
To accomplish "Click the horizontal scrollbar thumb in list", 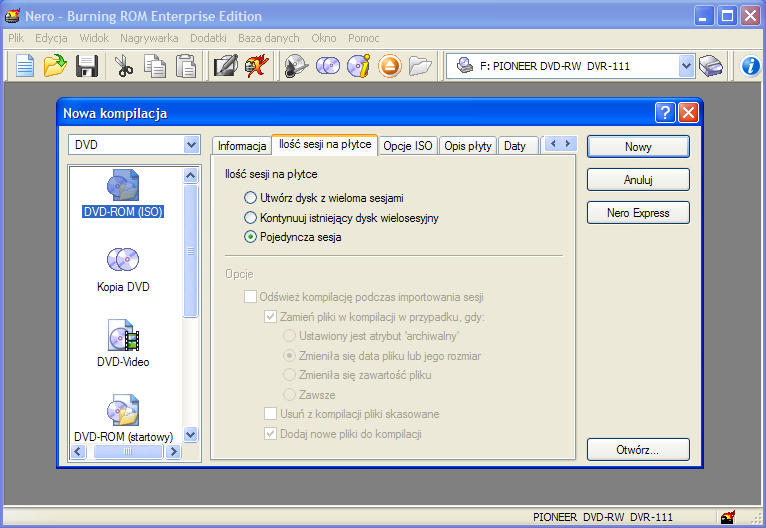I will point(128,452).
